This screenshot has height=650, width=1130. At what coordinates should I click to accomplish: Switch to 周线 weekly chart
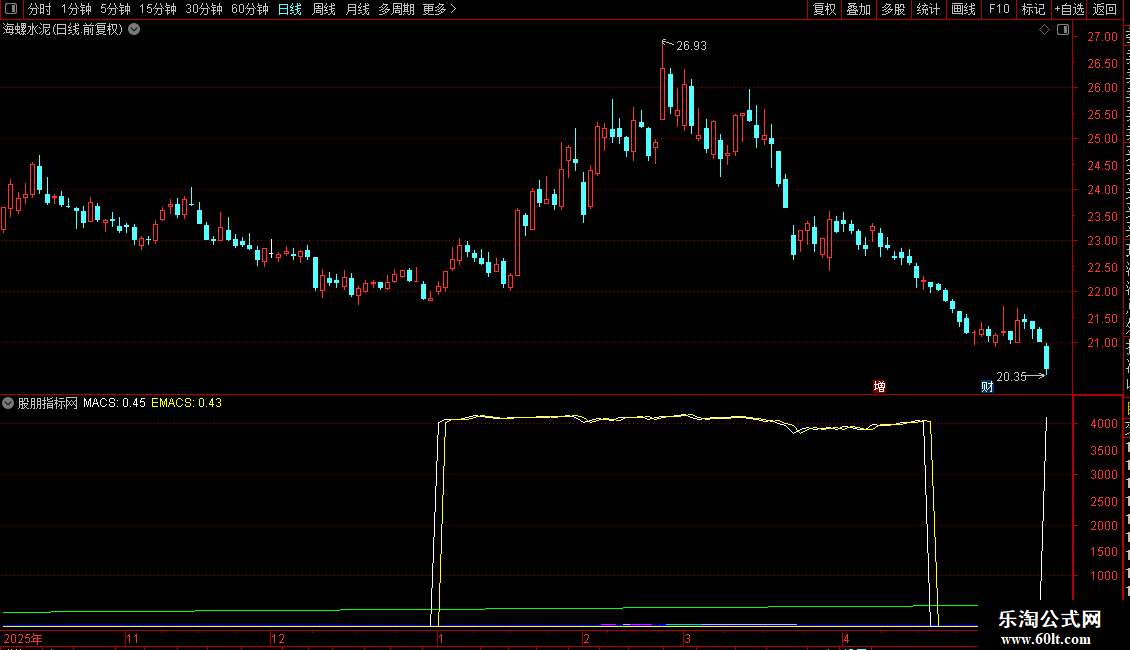324,9
